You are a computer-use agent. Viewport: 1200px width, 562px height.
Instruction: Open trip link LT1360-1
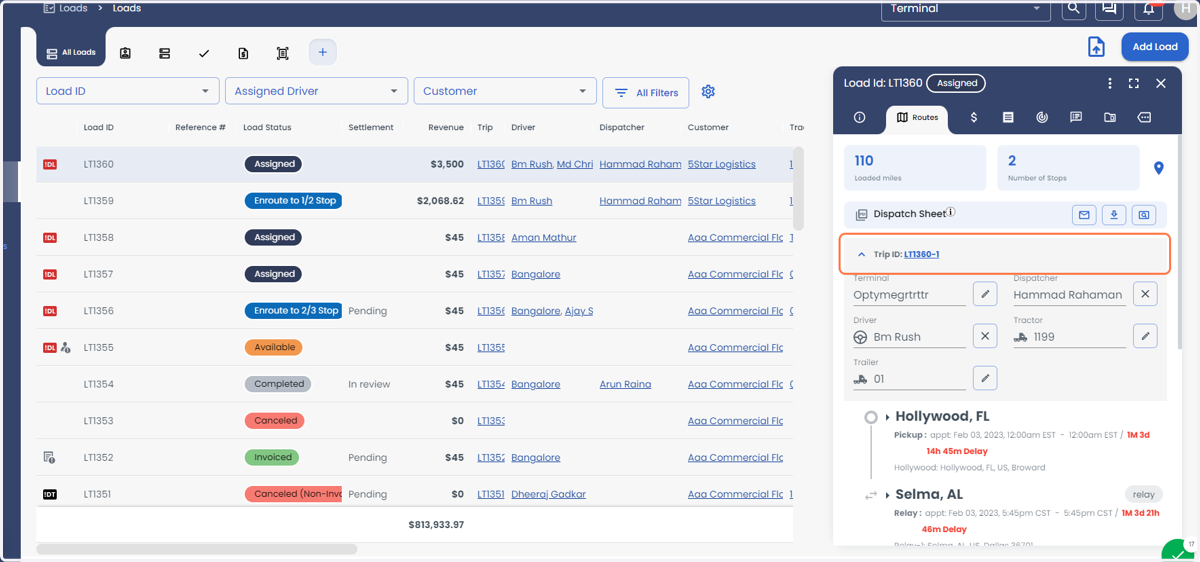[921, 254]
